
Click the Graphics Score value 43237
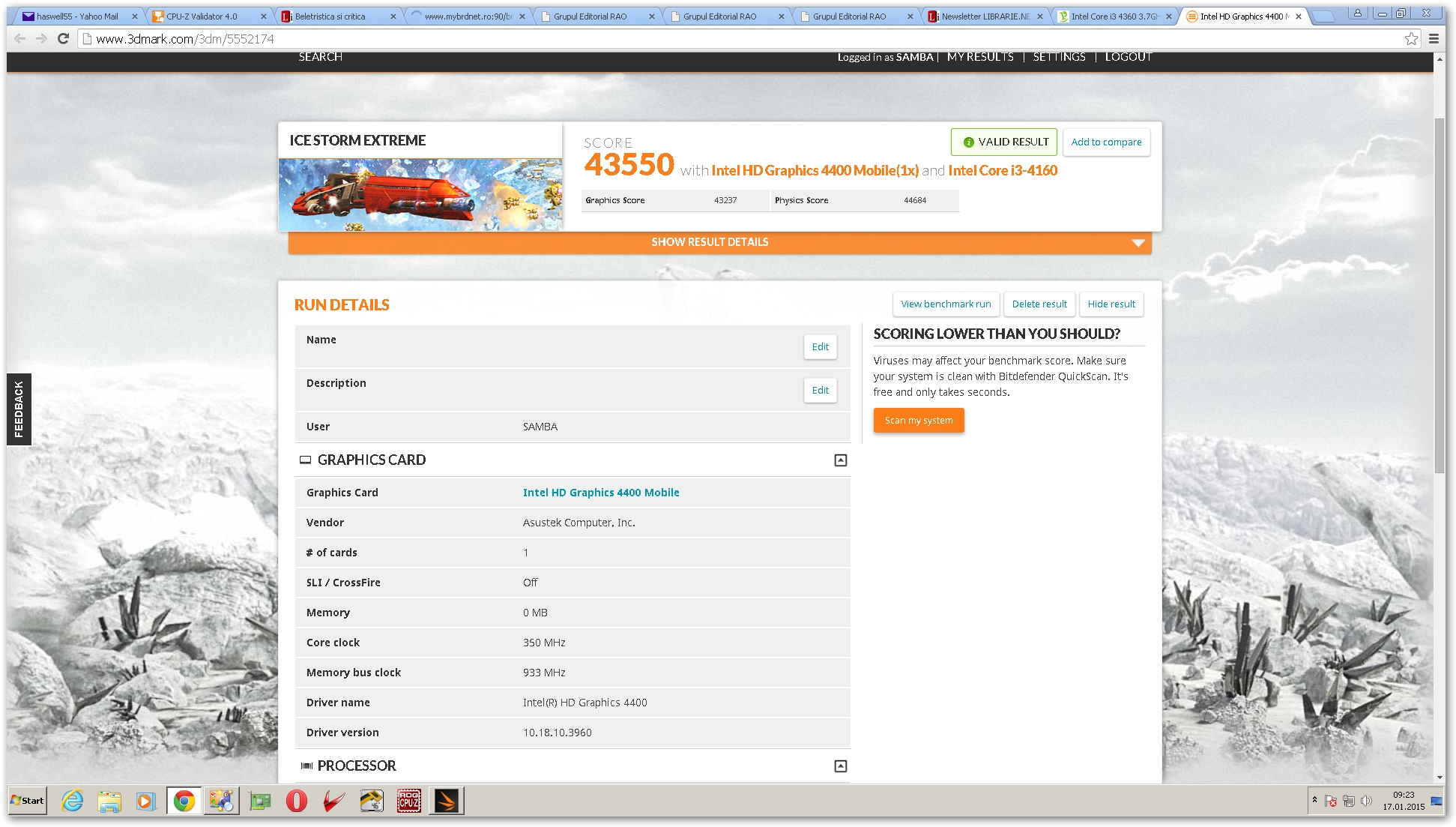click(725, 200)
